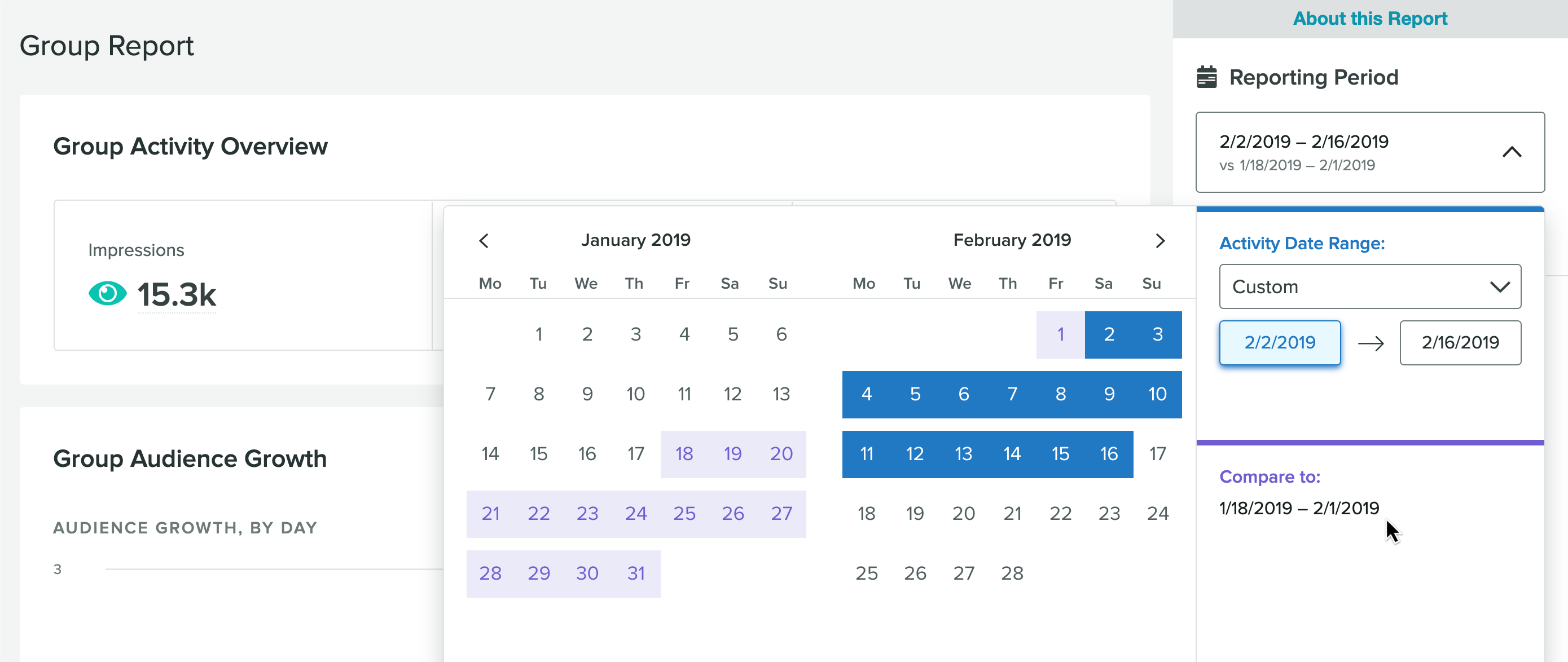Select February 22 in the calendar
This screenshot has width=1568, height=662.
[x=1060, y=514]
